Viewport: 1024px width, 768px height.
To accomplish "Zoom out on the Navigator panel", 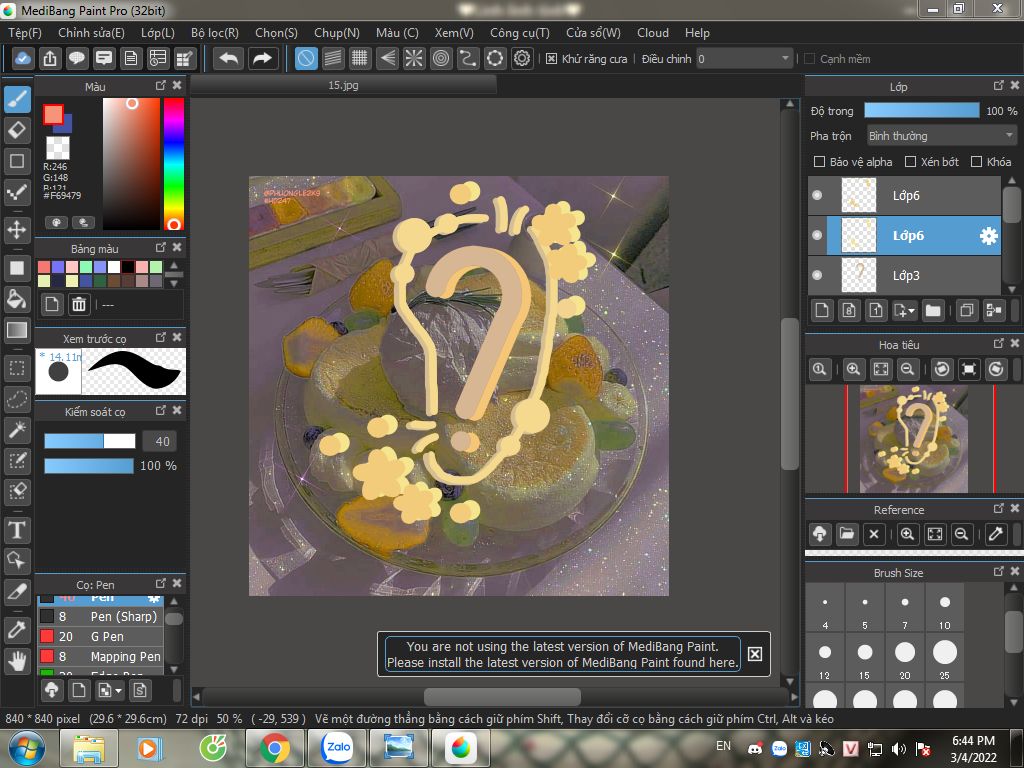I will (907, 370).
